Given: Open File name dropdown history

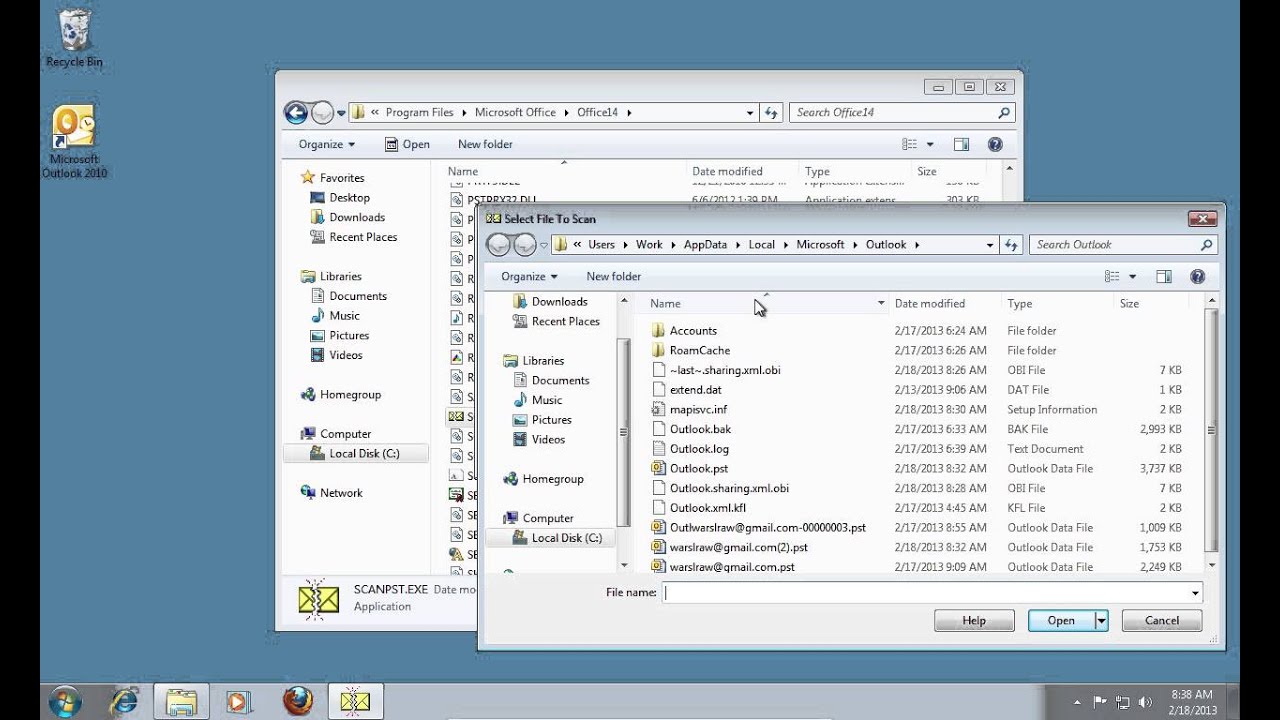Looking at the screenshot, I should tap(1194, 593).
